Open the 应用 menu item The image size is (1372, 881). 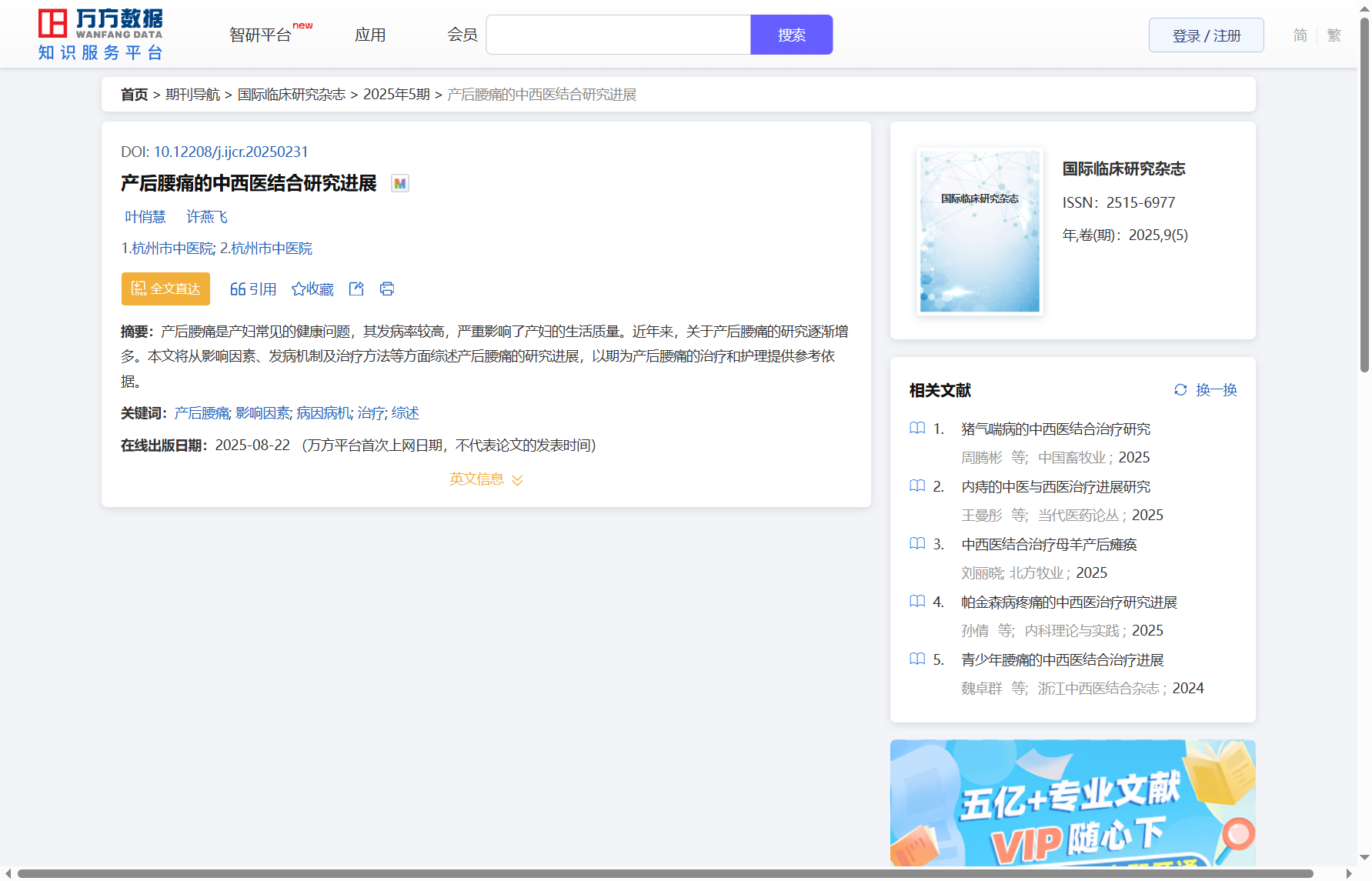[x=370, y=35]
